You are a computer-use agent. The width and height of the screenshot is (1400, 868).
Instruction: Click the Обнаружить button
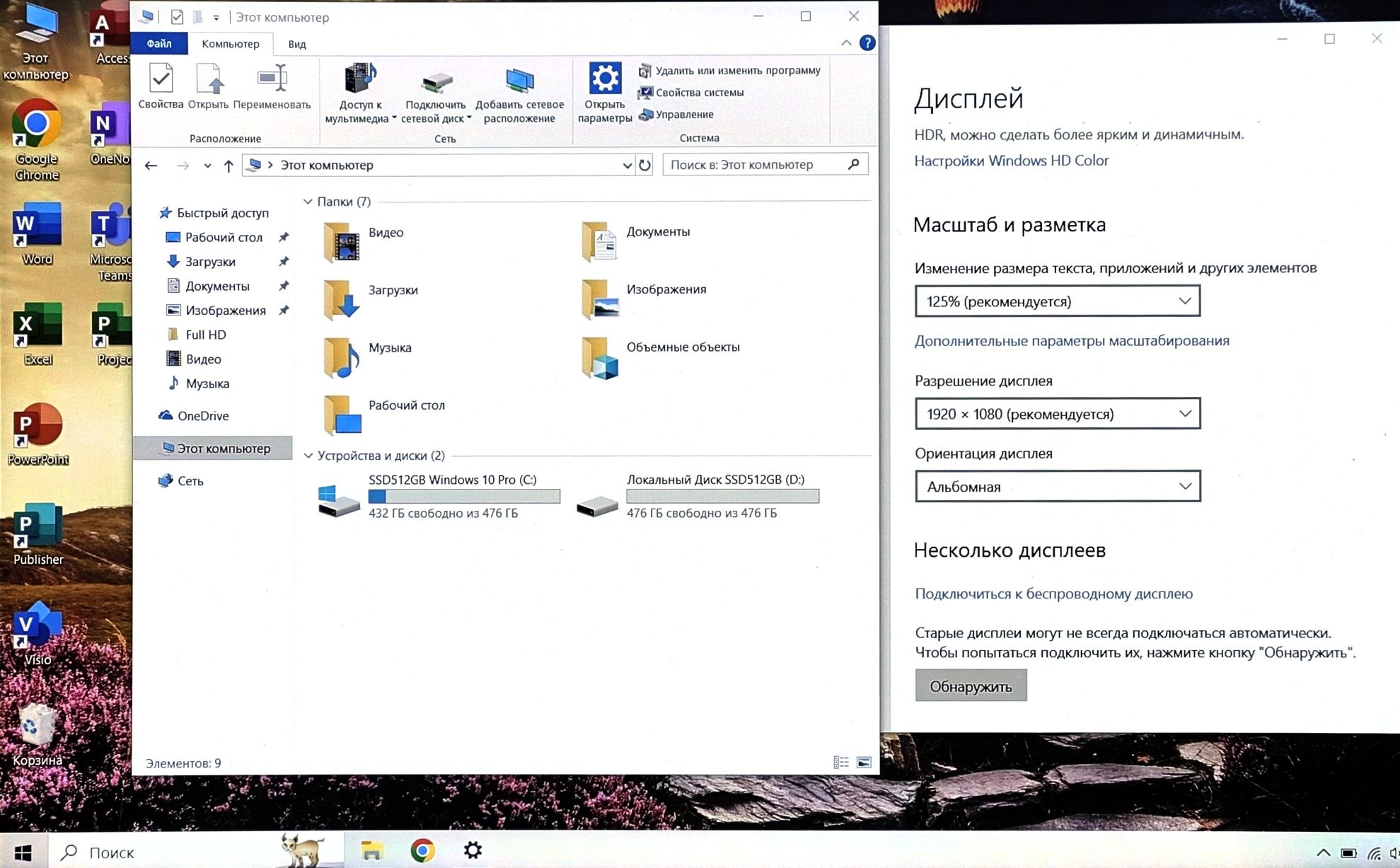pos(970,685)
